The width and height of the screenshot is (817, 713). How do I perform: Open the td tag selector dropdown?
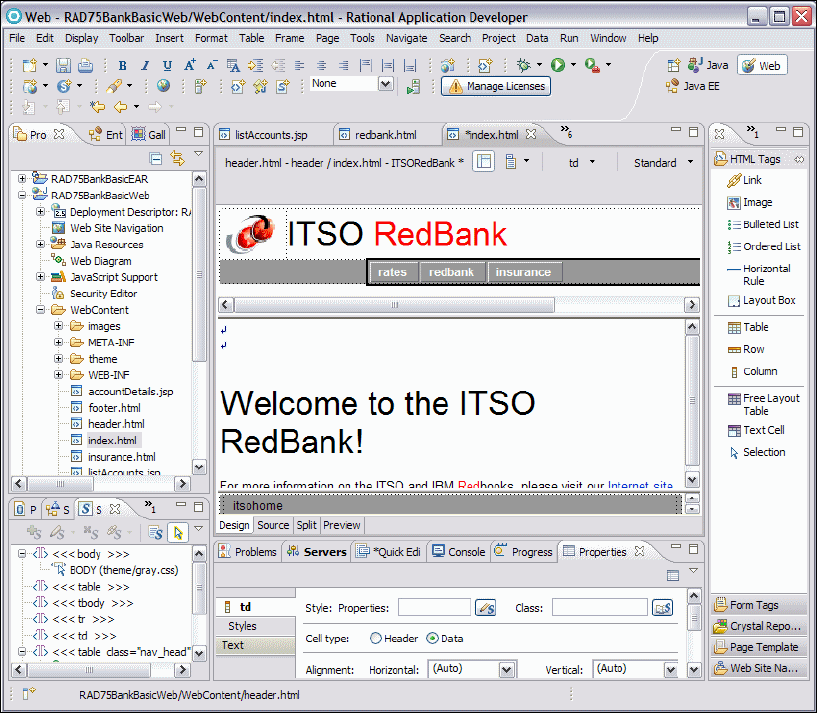tap(592, 162)
